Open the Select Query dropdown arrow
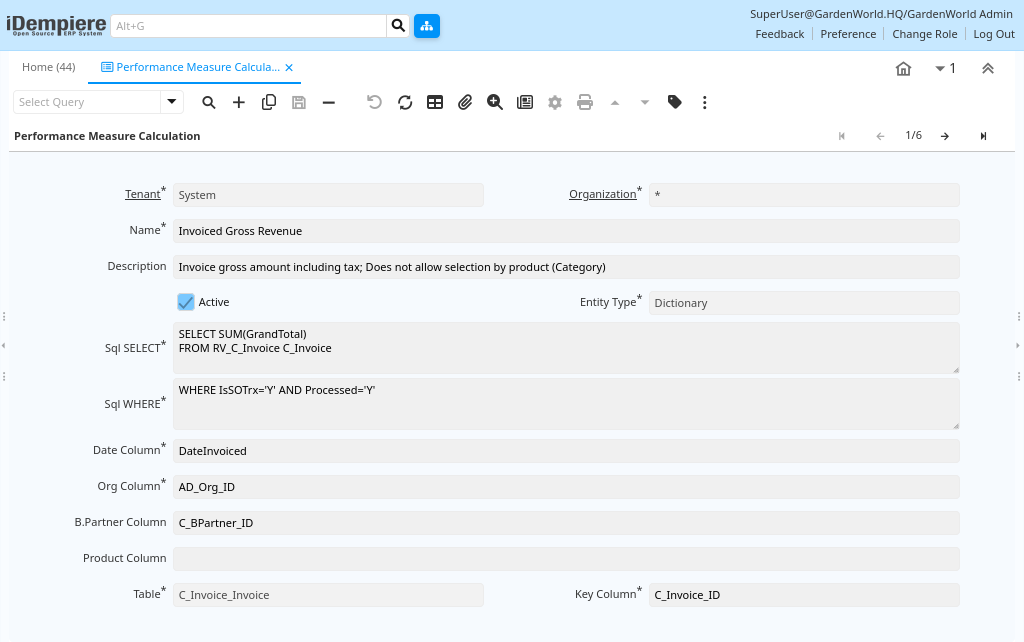Image resolution: width=1024 pixels, height=642 pixels. (x=172, y=102)
